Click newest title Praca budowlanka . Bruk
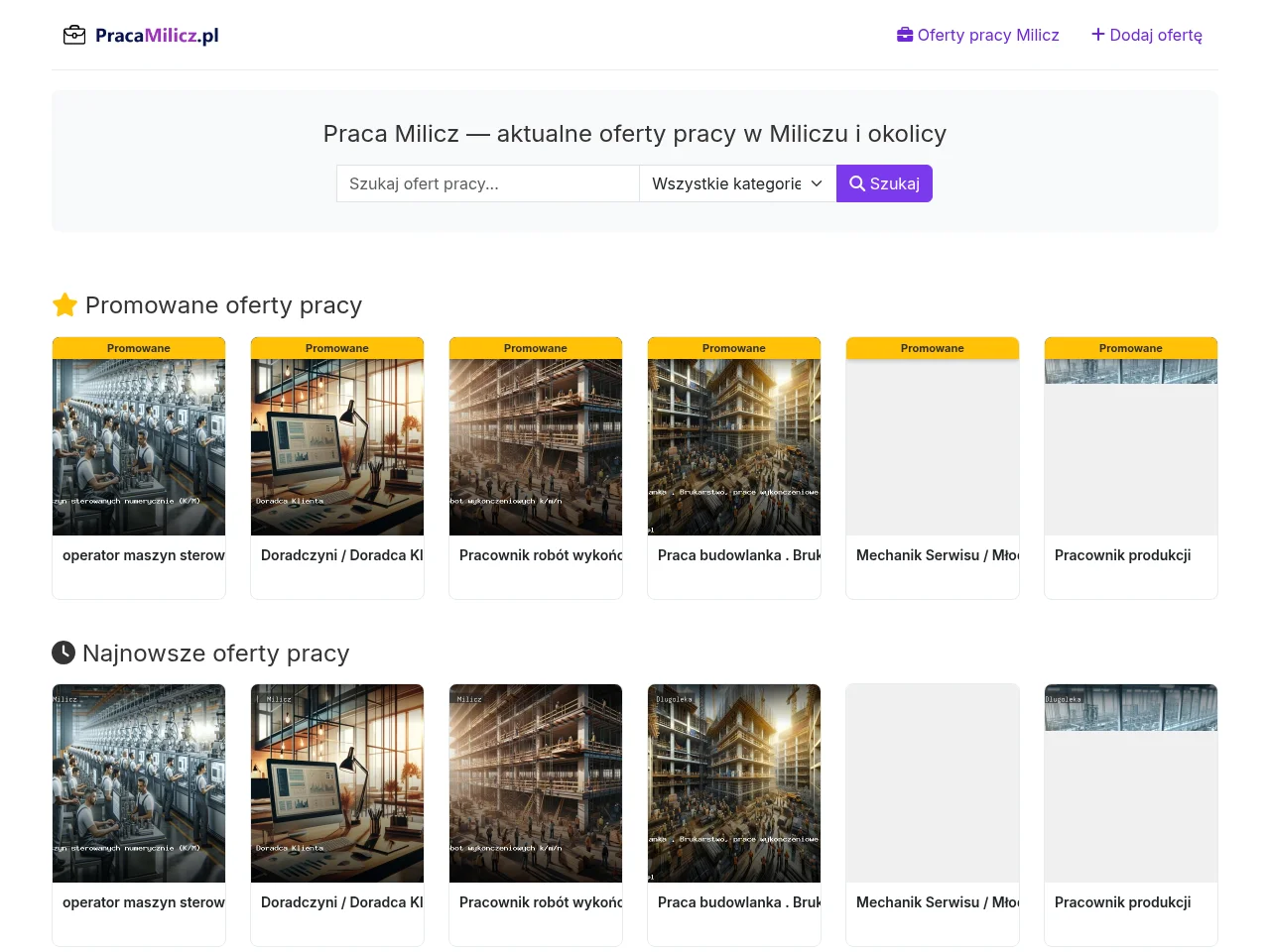The image size is (1270, 952). pyautogui.click(x=739, y=902)
